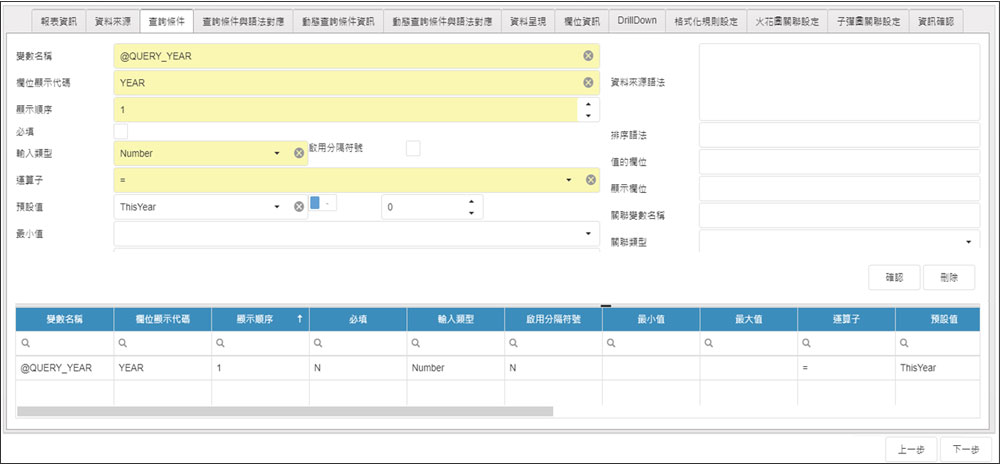Click the 下一步 button
This screenshot has height=465, width=1000.
click(x=966, y=449)
